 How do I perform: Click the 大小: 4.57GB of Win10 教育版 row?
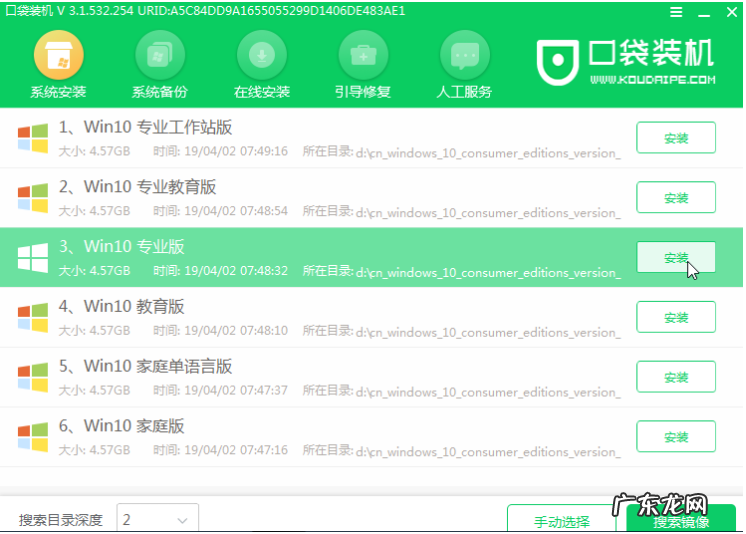pos(94,330)
